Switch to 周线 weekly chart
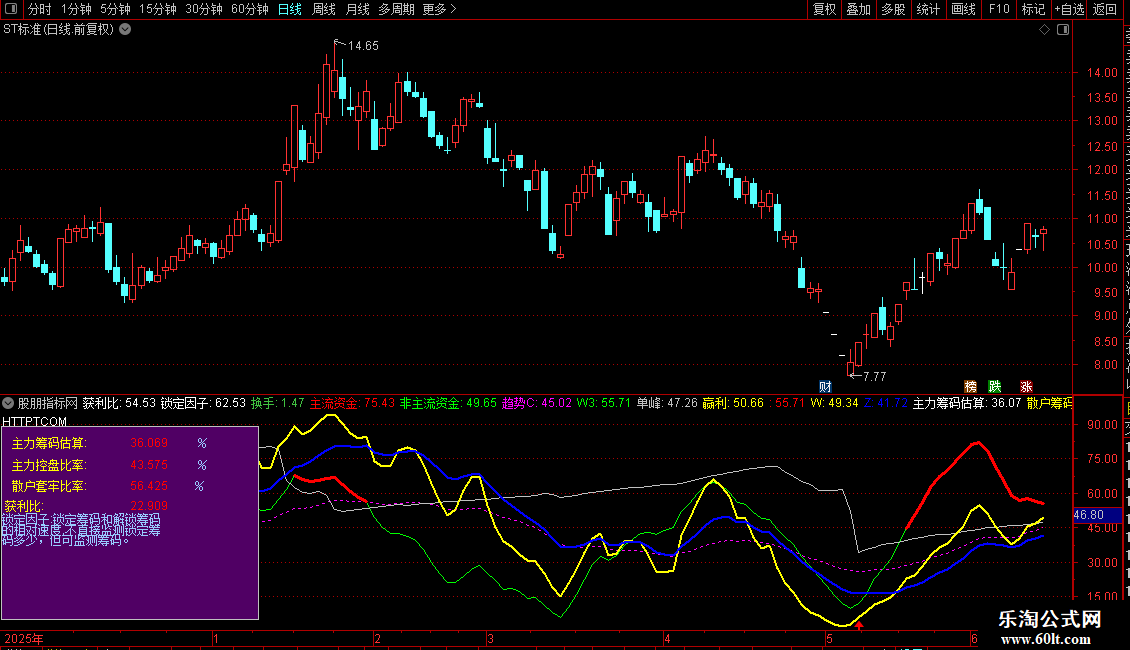Viewport: 1130px width, 650px height. tap(324, 9)
